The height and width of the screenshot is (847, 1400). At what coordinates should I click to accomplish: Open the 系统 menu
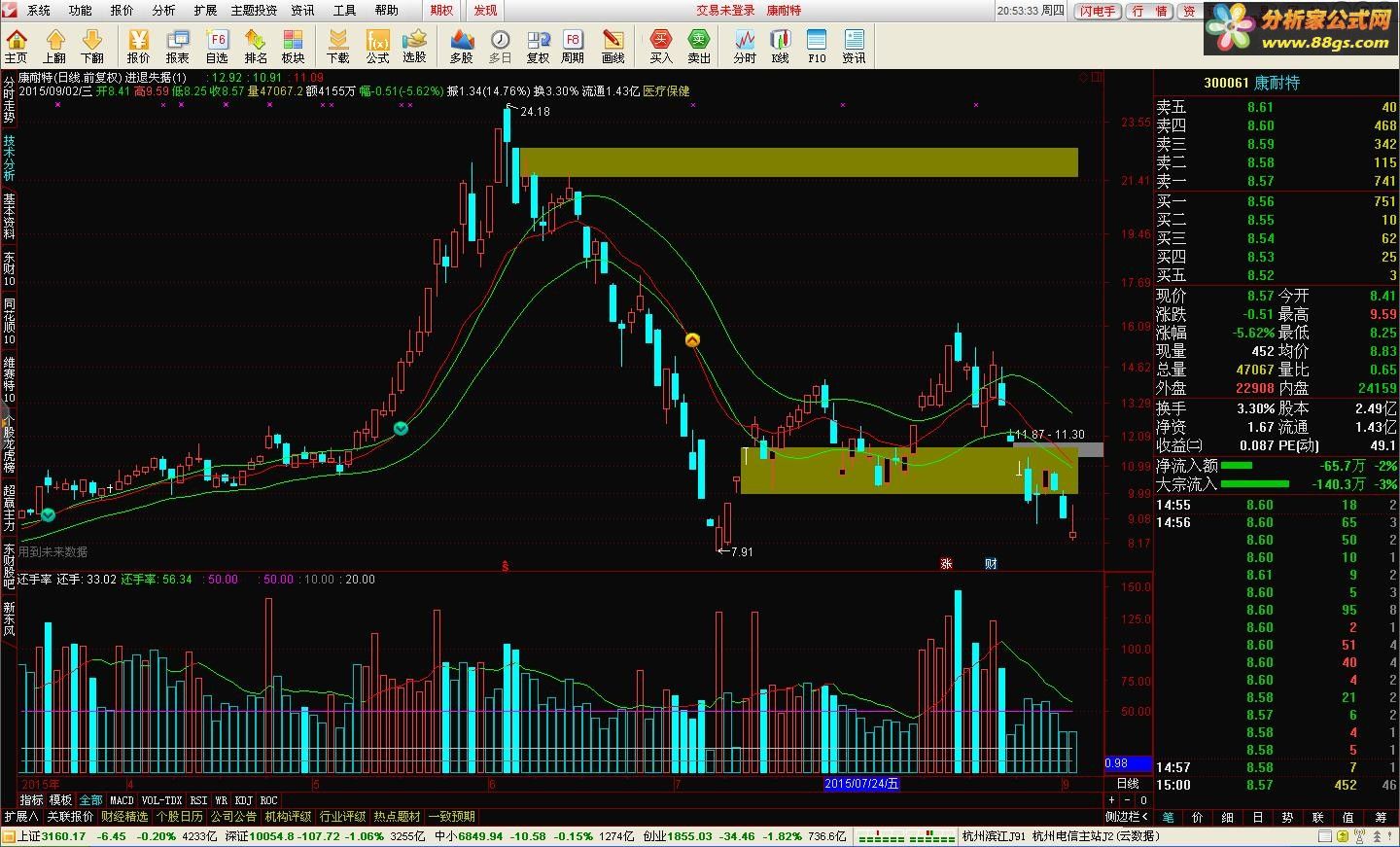39,11
